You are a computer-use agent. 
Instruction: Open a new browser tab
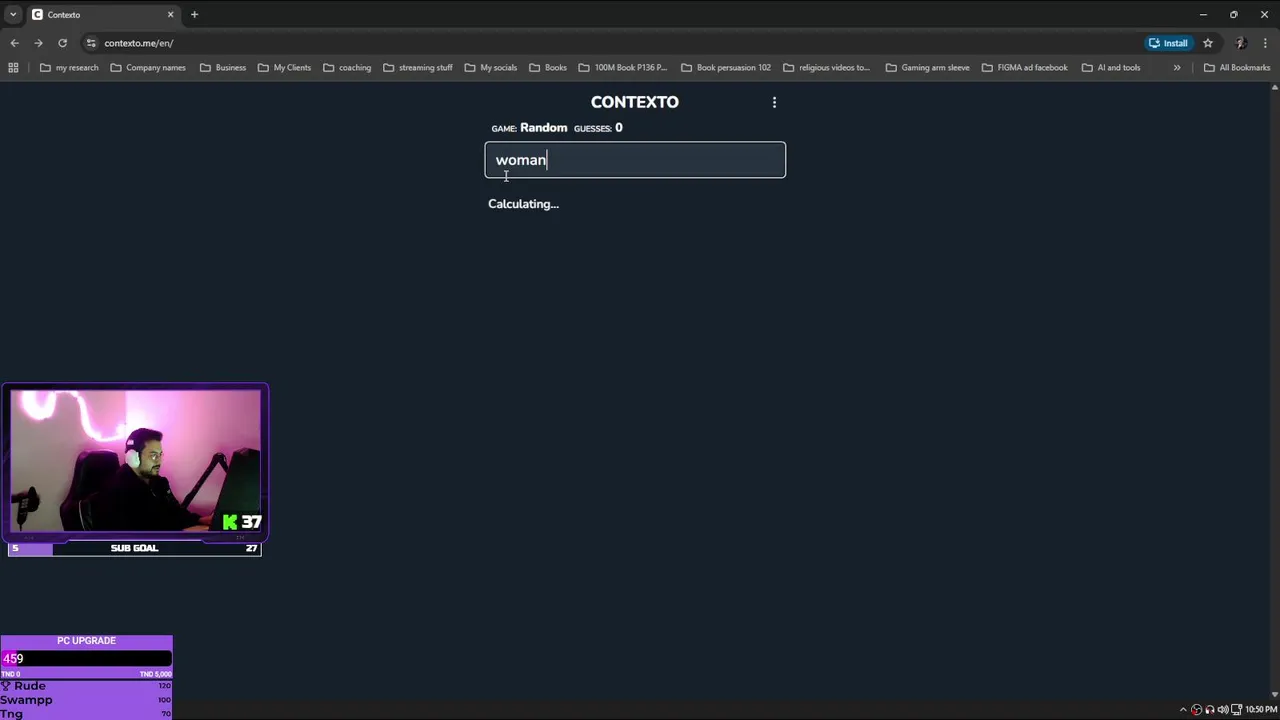click(x=194, y=14)
